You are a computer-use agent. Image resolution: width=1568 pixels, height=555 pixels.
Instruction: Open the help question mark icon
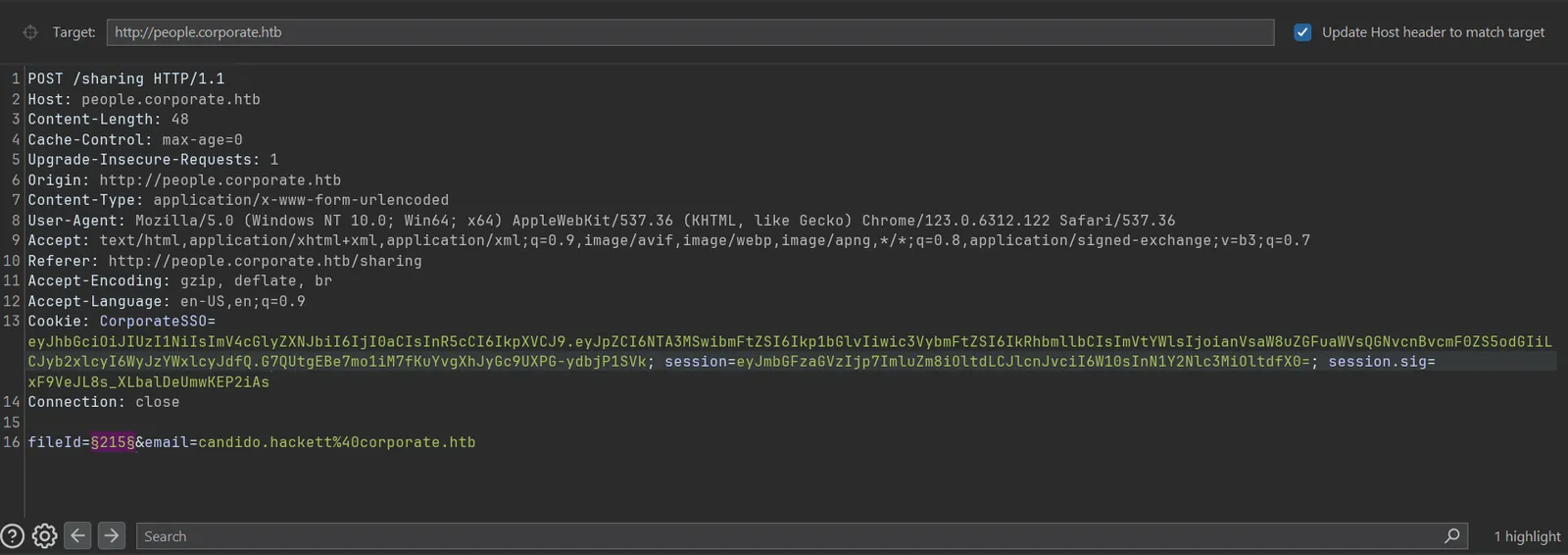click(13, 536)
